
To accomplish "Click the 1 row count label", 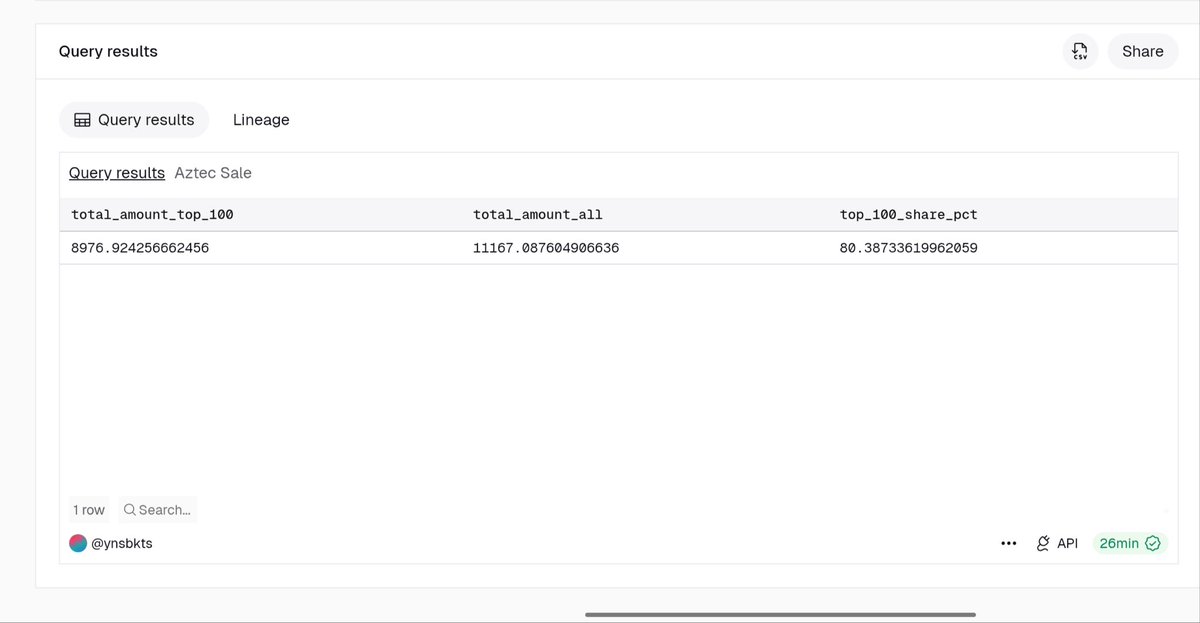I will [89, 510].
